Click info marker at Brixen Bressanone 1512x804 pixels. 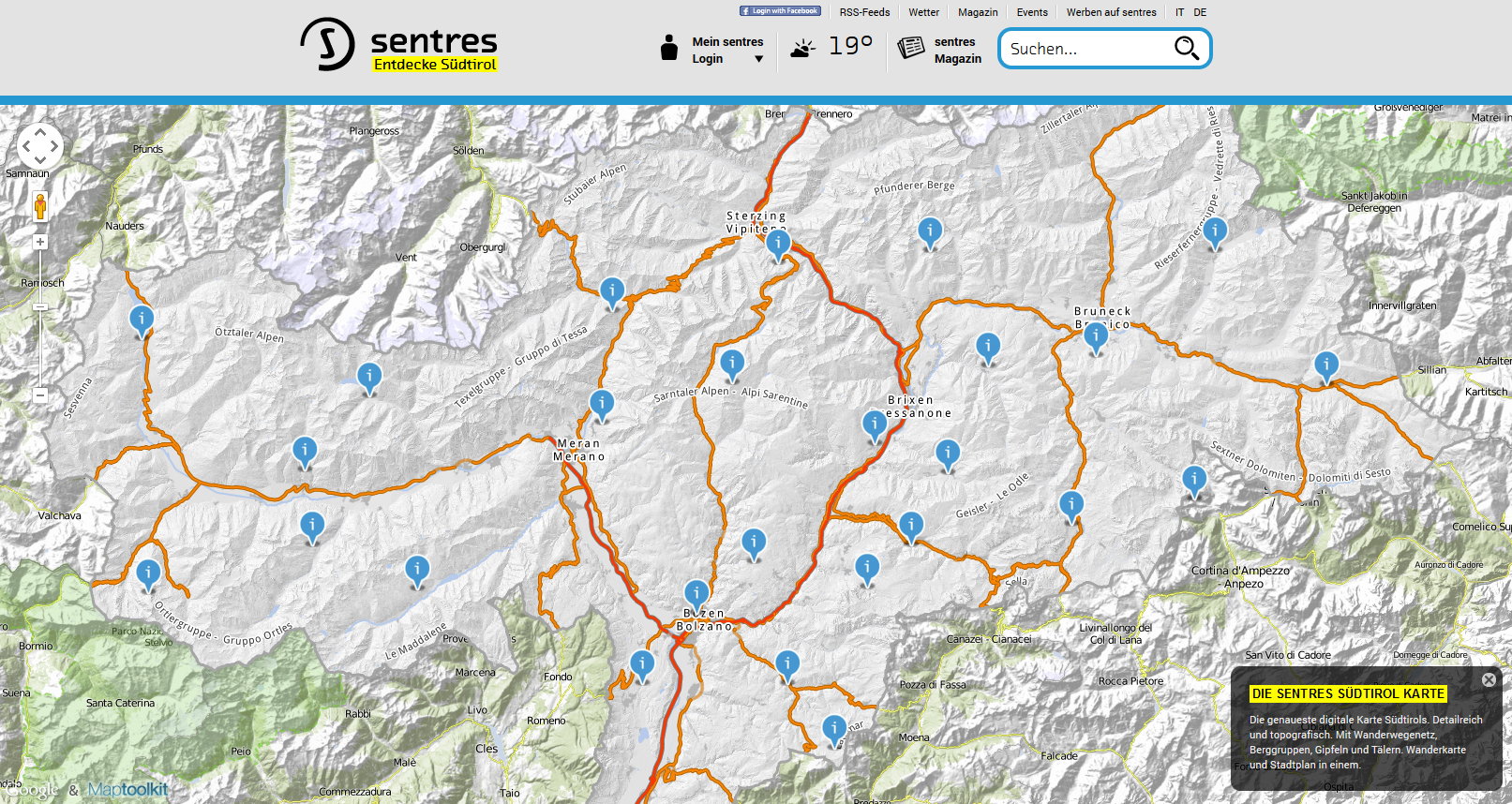[x=875, y=426]
